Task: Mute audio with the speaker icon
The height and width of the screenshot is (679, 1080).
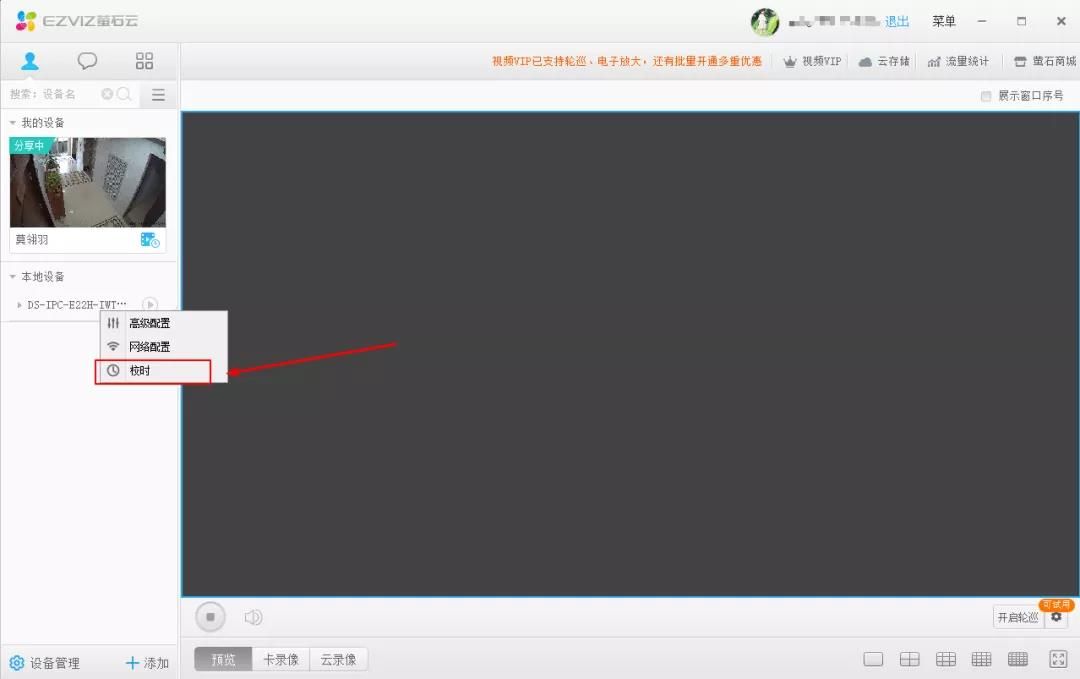Action: tap(253, 616)
